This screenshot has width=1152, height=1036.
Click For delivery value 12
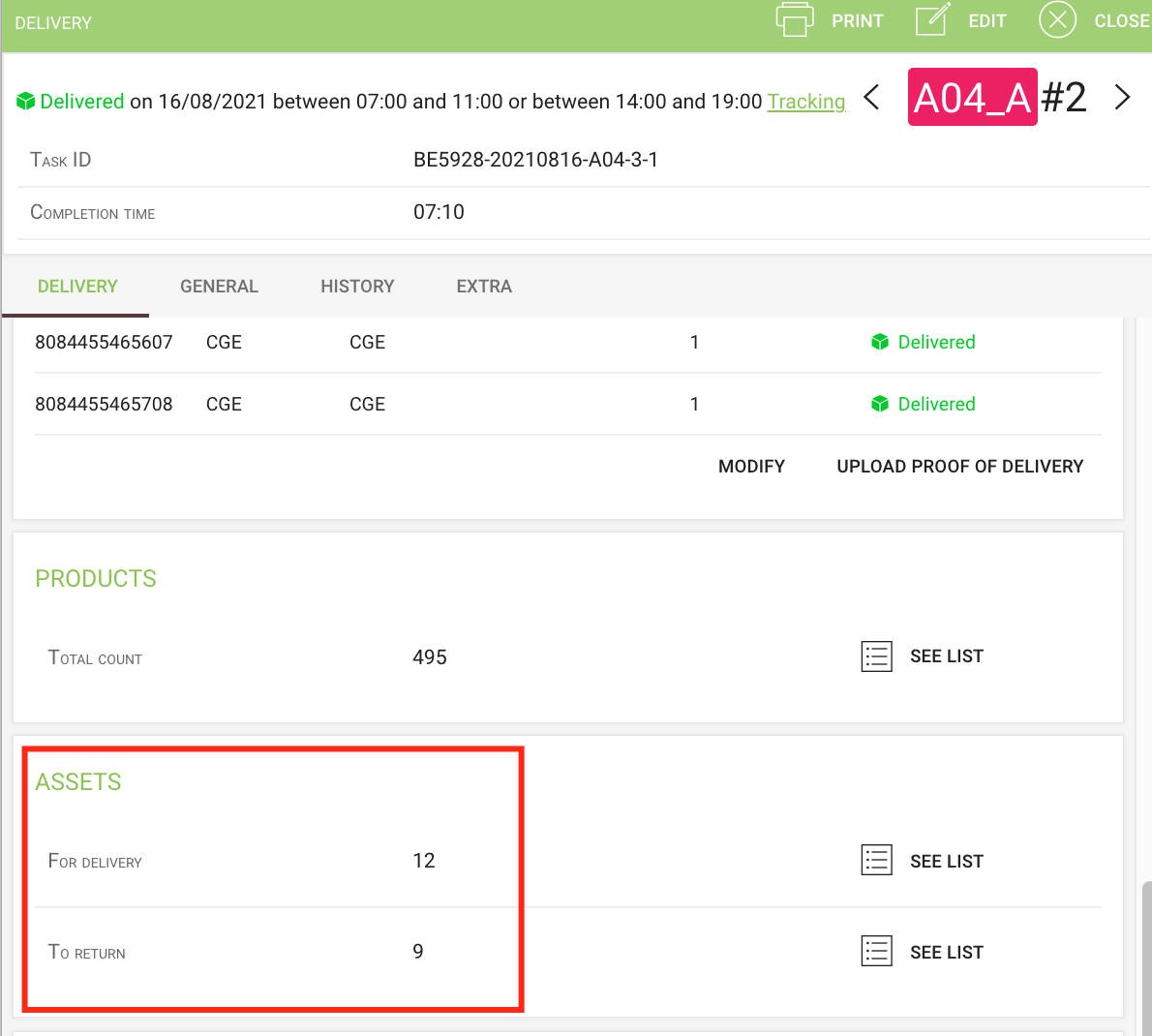tap(424, 861)
